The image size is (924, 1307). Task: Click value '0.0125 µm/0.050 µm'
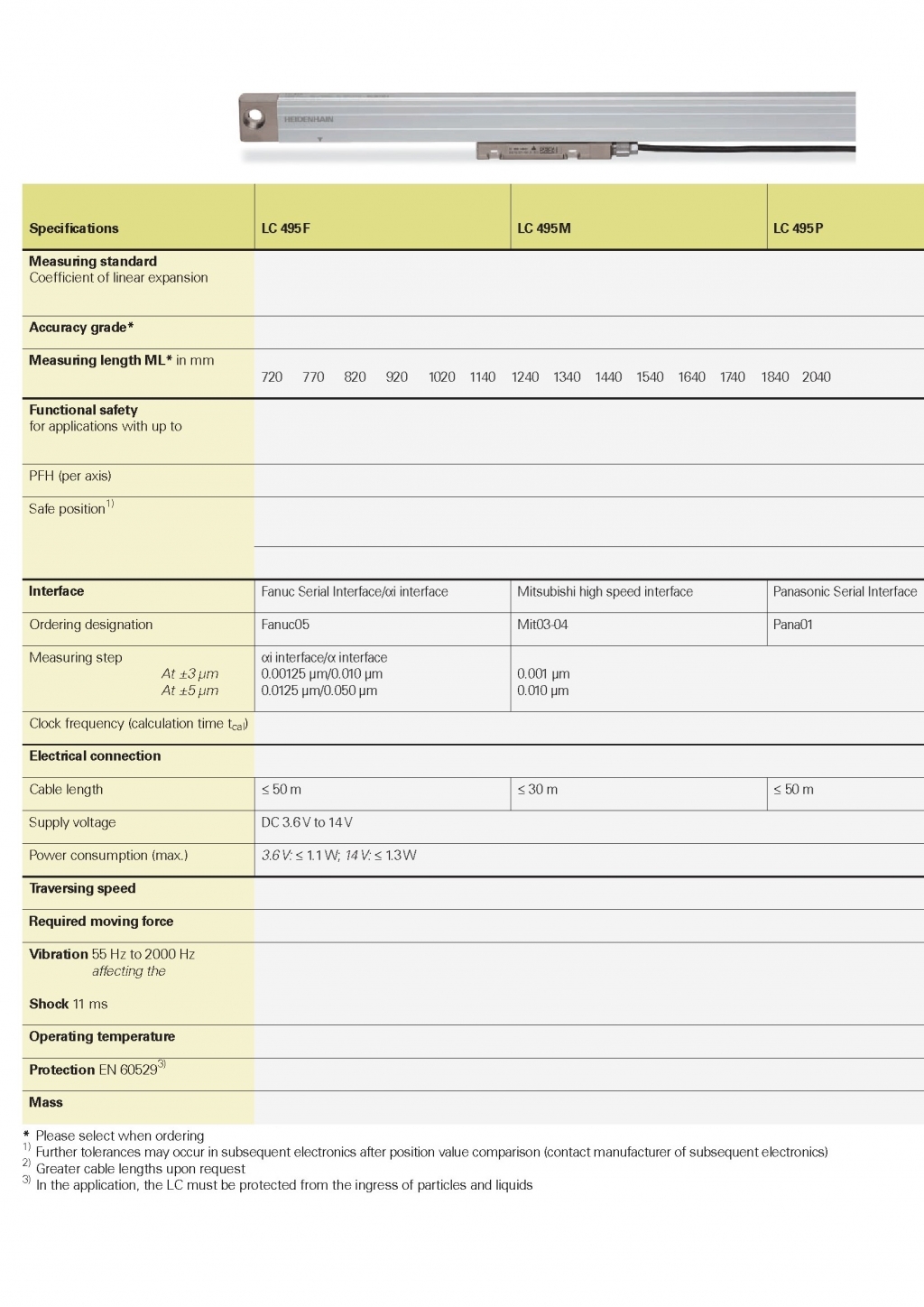[x=319, y=691]
